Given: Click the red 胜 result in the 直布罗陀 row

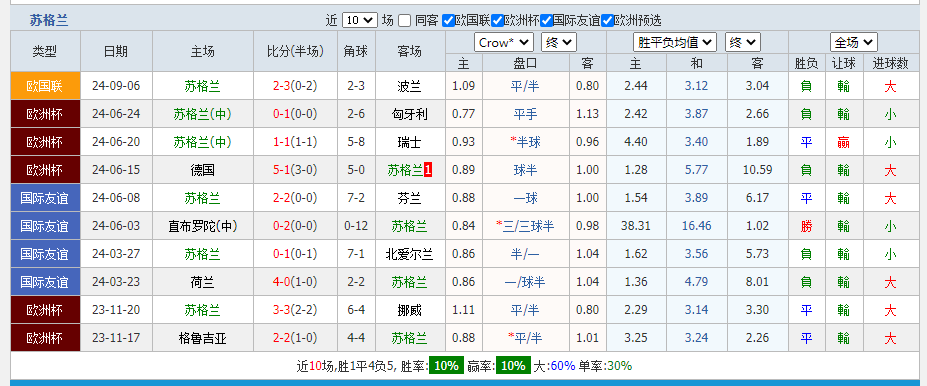Looking at the screenshot, I should tap(806, 226).
